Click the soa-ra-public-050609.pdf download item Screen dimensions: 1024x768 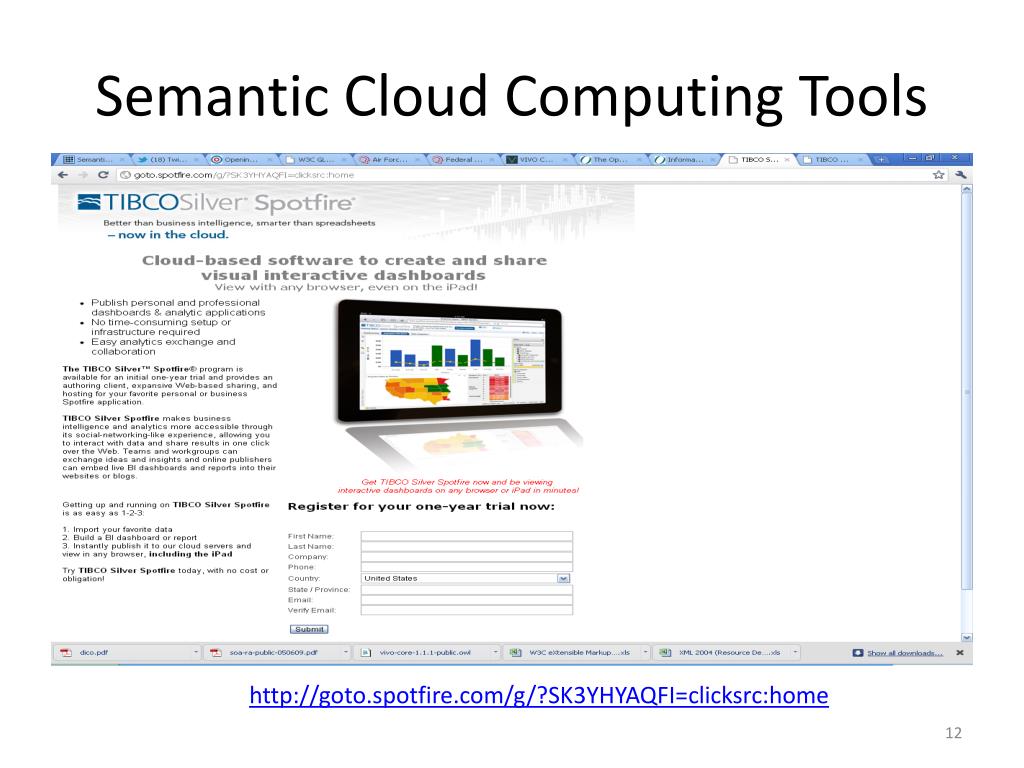click(x=279, y=652)
